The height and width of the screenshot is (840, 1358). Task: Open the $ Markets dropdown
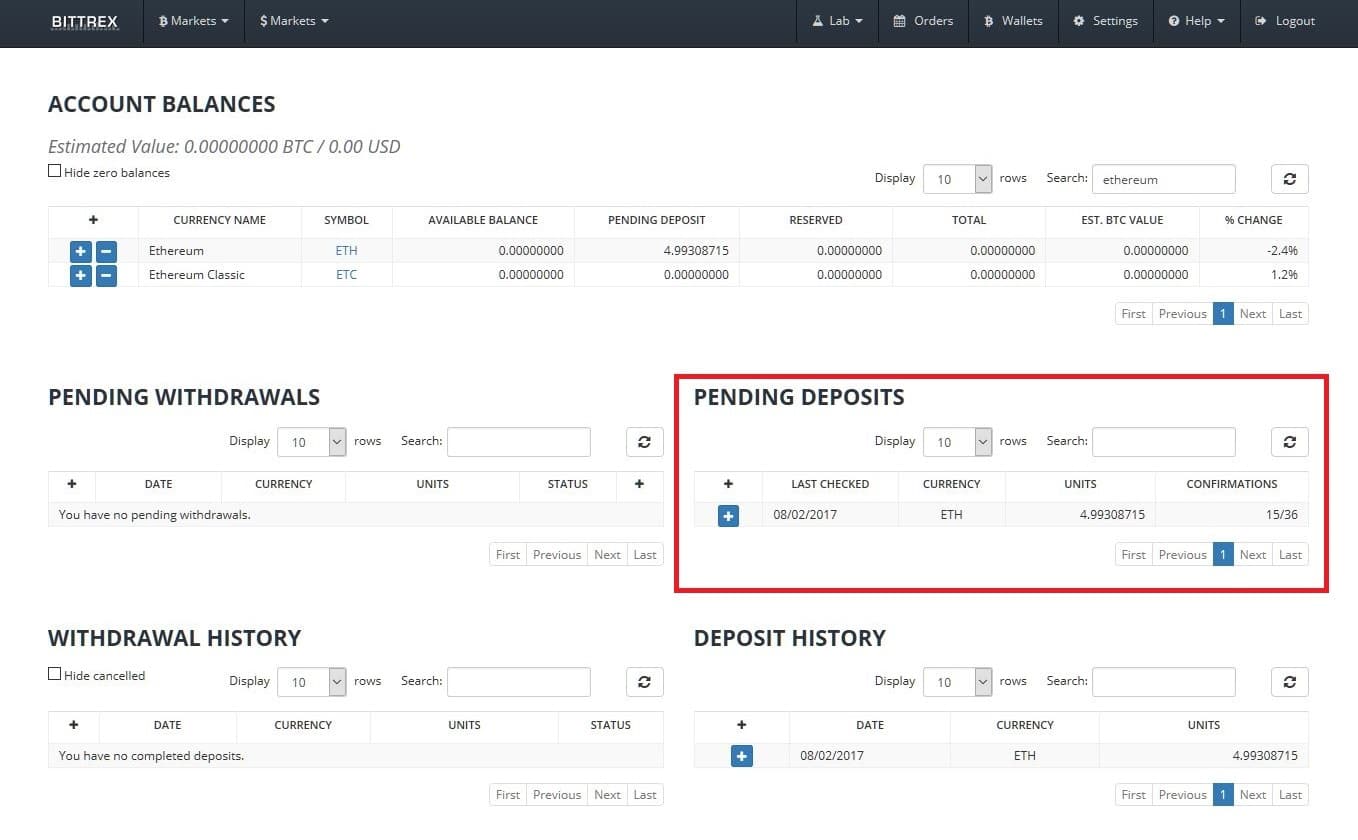tap(293, 20)
